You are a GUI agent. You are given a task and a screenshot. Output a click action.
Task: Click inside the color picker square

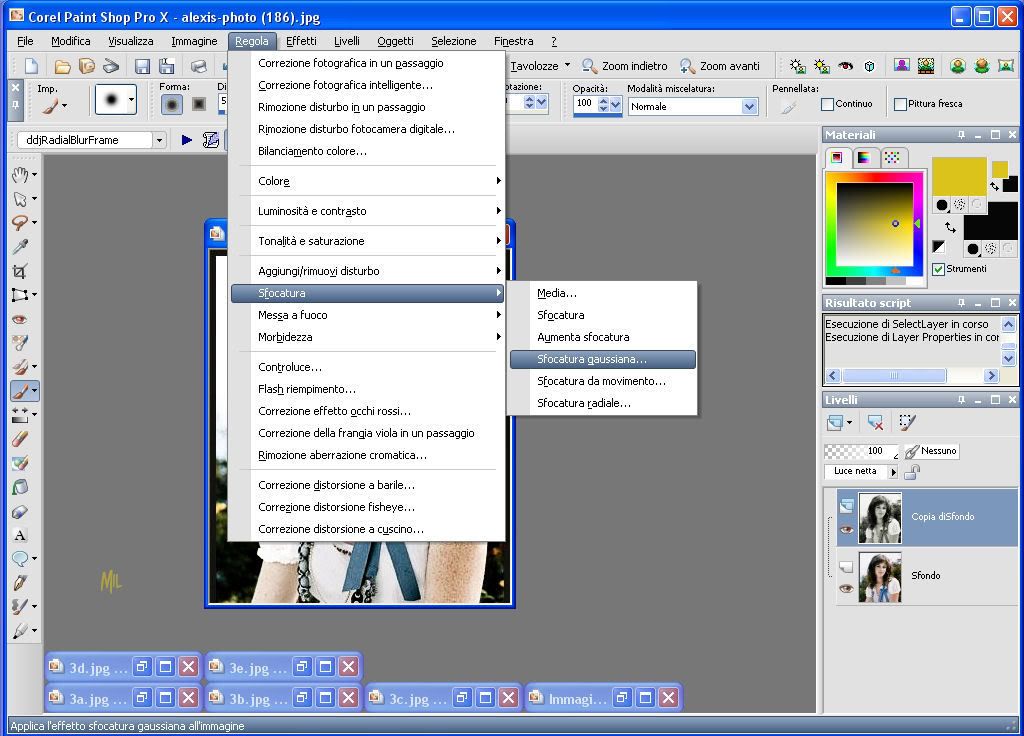874,224
